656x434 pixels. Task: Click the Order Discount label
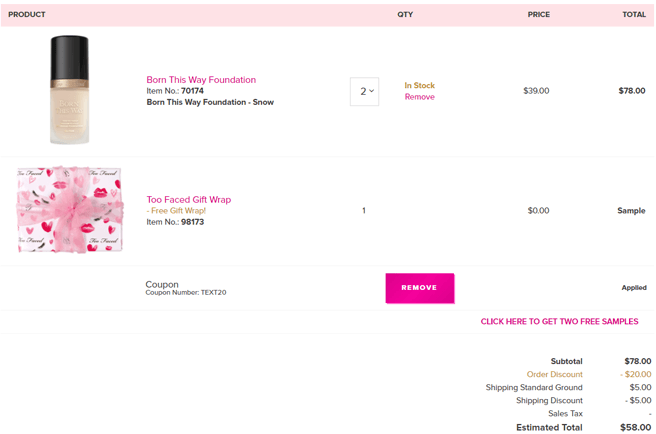tap(554, 374)
